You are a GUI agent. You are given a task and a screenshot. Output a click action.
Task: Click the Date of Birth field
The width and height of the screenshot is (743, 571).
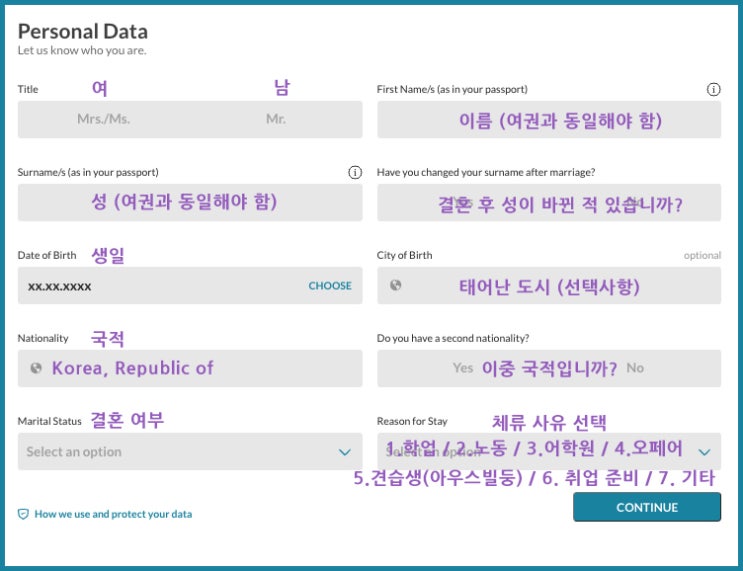(x=190, y=285)
